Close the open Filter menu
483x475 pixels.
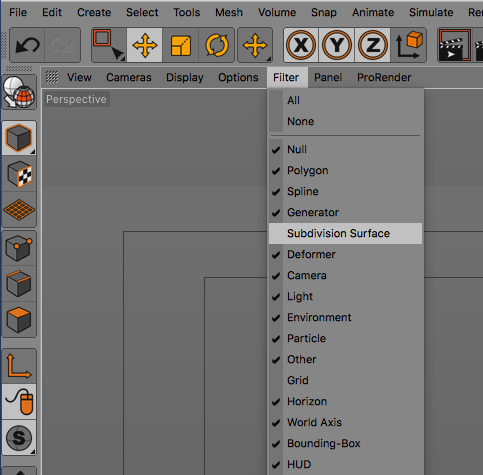pyautogui.click(x=286, y=77)
